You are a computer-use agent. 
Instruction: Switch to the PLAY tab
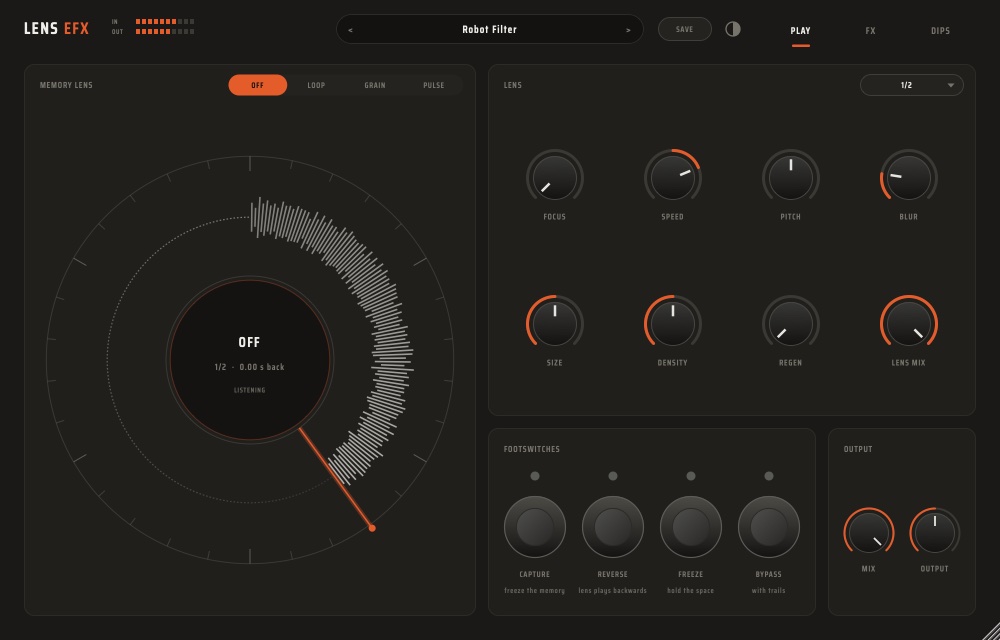[800, 31]
